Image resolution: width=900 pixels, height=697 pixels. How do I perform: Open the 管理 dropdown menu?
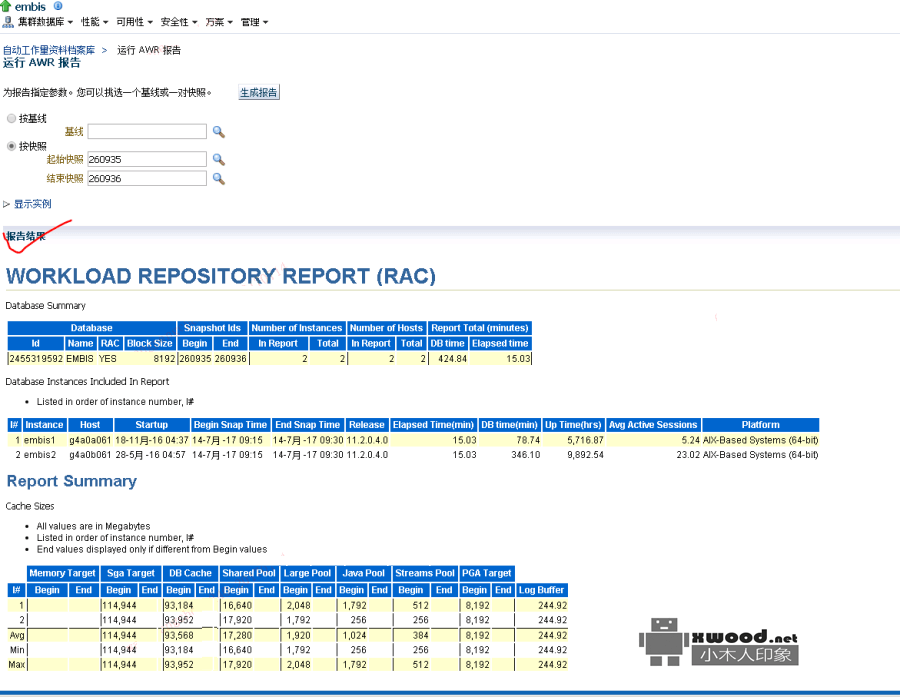point(254,22)
